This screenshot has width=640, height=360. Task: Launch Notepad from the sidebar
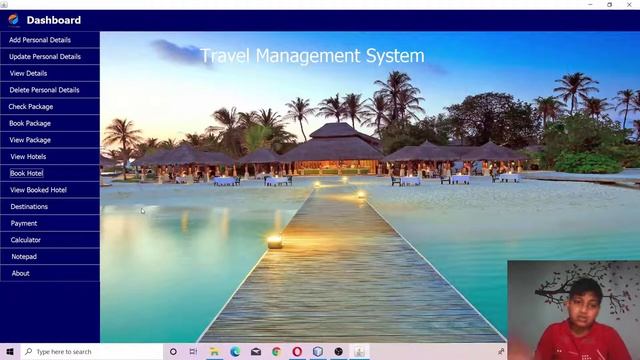pyautogui.click(x=50, y=257)
